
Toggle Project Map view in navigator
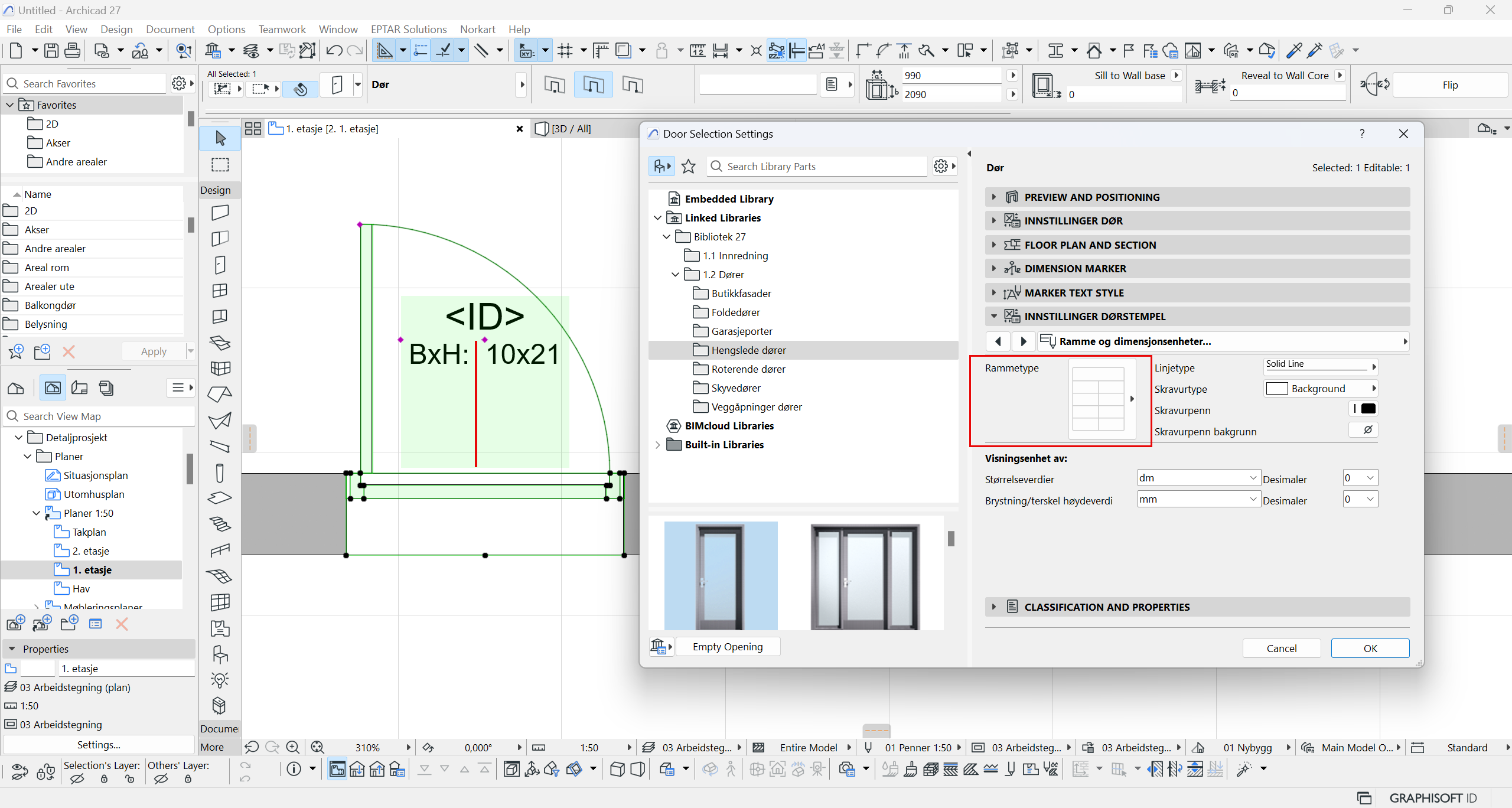pyautogui.click(x=15, y=388)
